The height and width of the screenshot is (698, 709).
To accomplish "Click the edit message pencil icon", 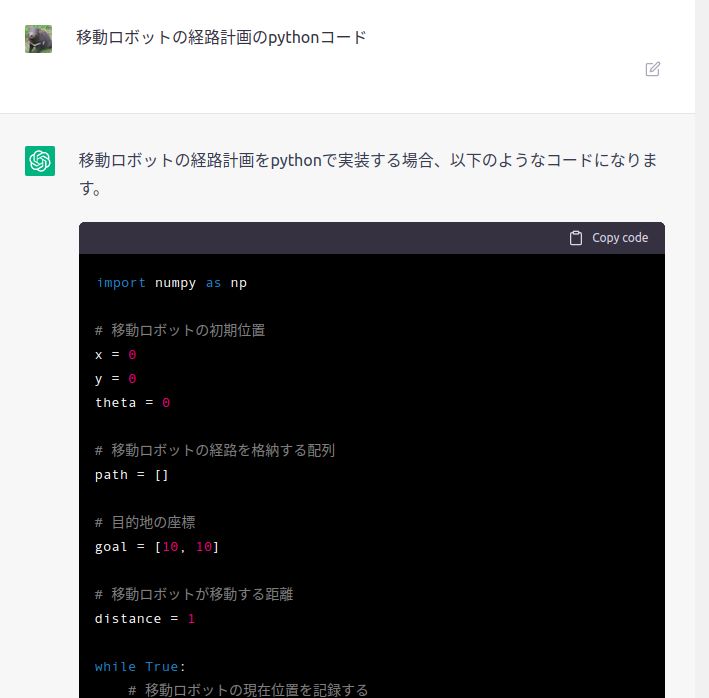I will 652,69.
